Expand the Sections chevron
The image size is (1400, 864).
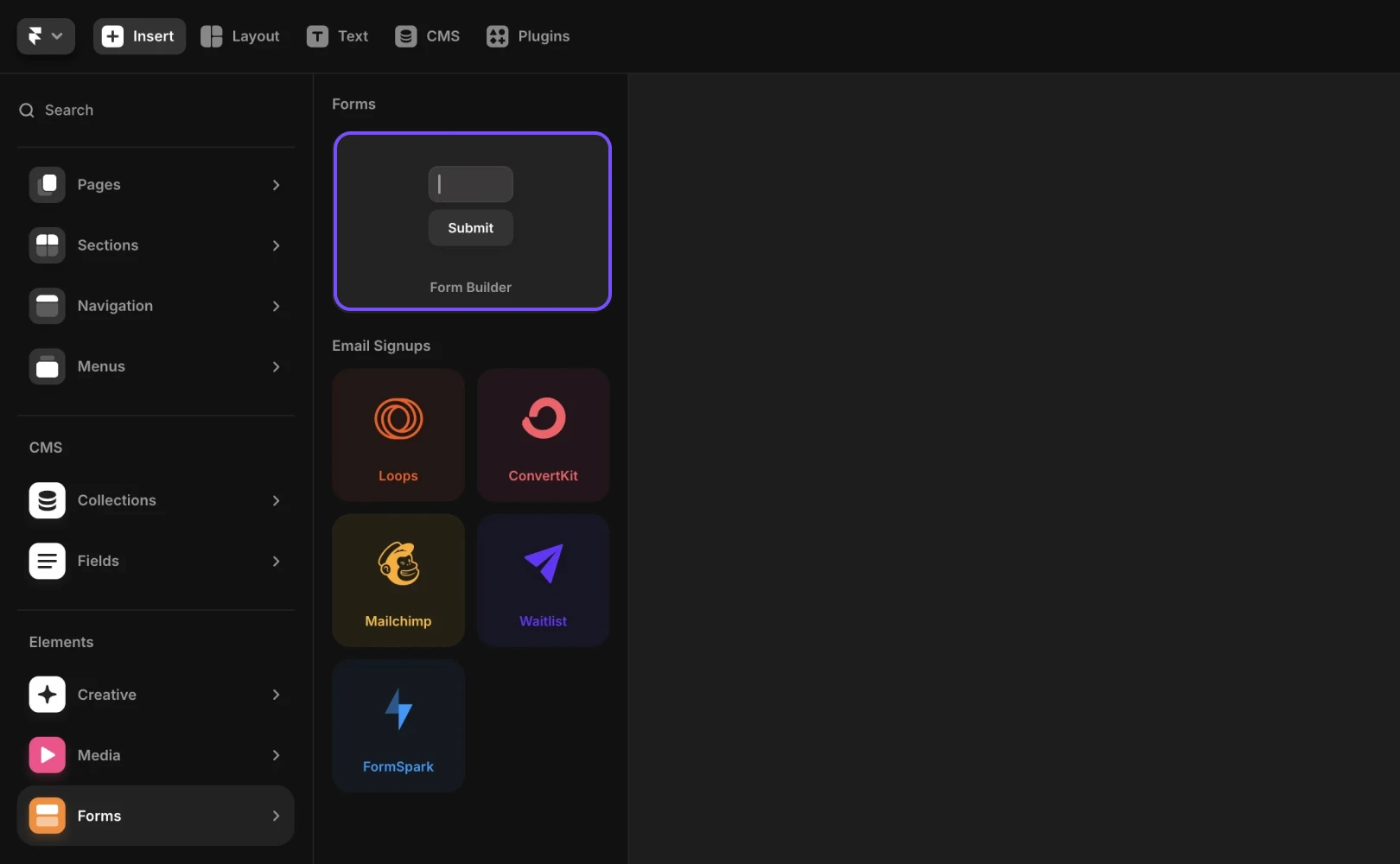pyautogui.click(x=277, y=245)
